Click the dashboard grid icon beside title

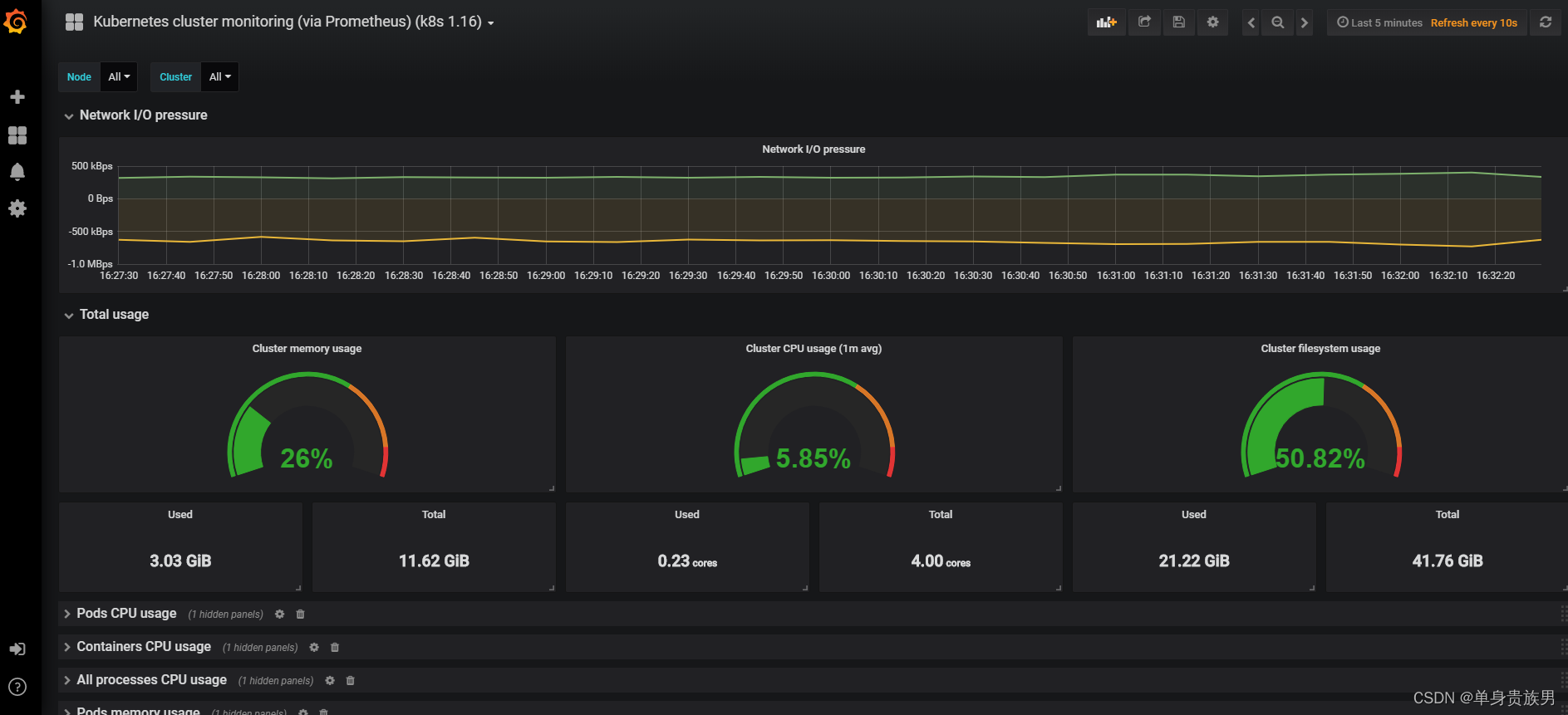click(74, 22)
